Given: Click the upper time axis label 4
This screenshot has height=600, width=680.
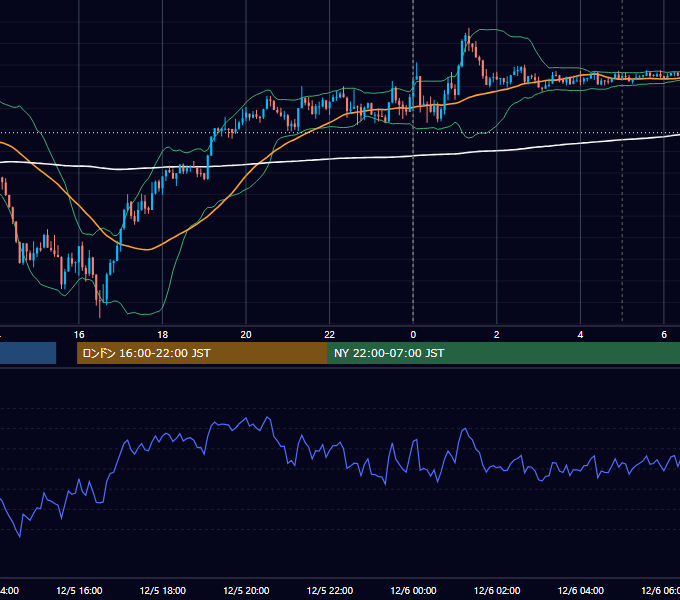Looking at the screenshot, I should (x=580, y=335).
